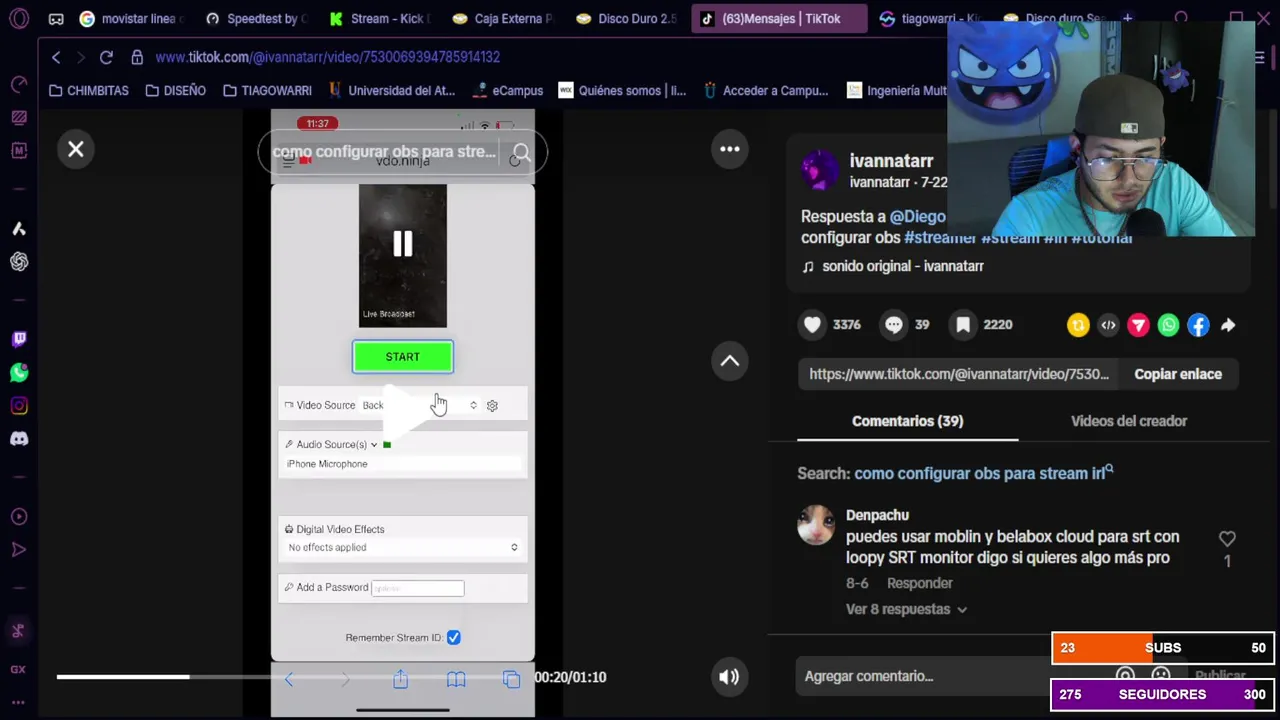Open Acceder a Campus bookmark
The height and width of the screenshot is (720, 1280).
click(x=765, y=90)
